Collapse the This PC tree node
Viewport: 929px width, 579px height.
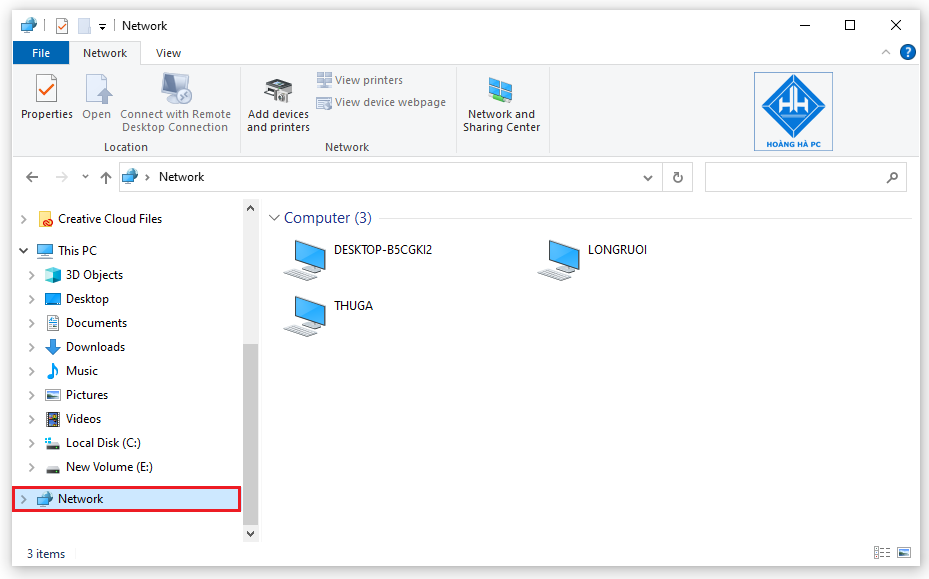pyautogui.click(x=24, y=251)
